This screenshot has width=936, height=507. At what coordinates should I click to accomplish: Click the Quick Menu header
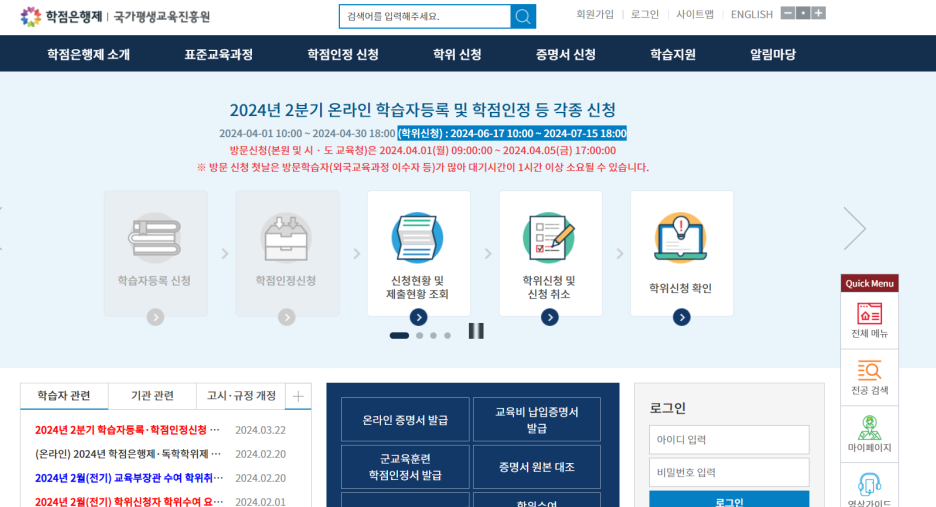[x=869, y=283]
